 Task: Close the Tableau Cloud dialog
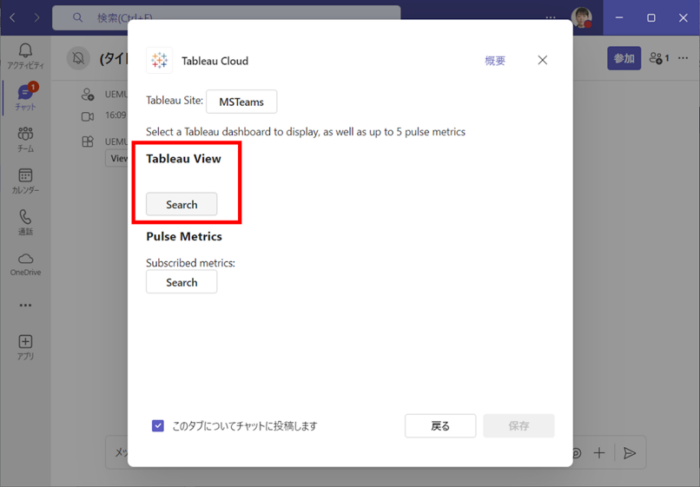(542, 60)
